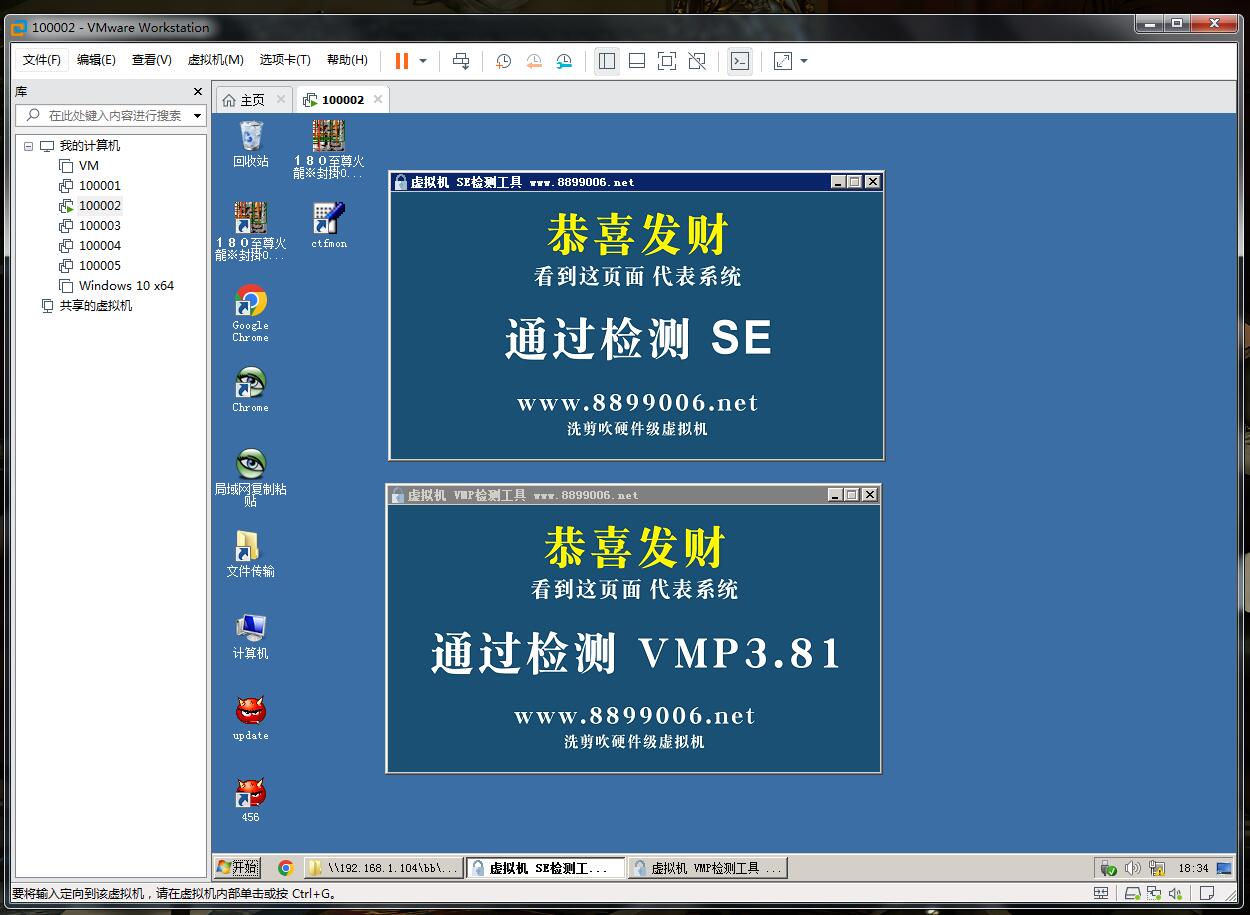Click the hard disk status icon
Viewport: 1250px width, 915px height.
pos(1132,893)
